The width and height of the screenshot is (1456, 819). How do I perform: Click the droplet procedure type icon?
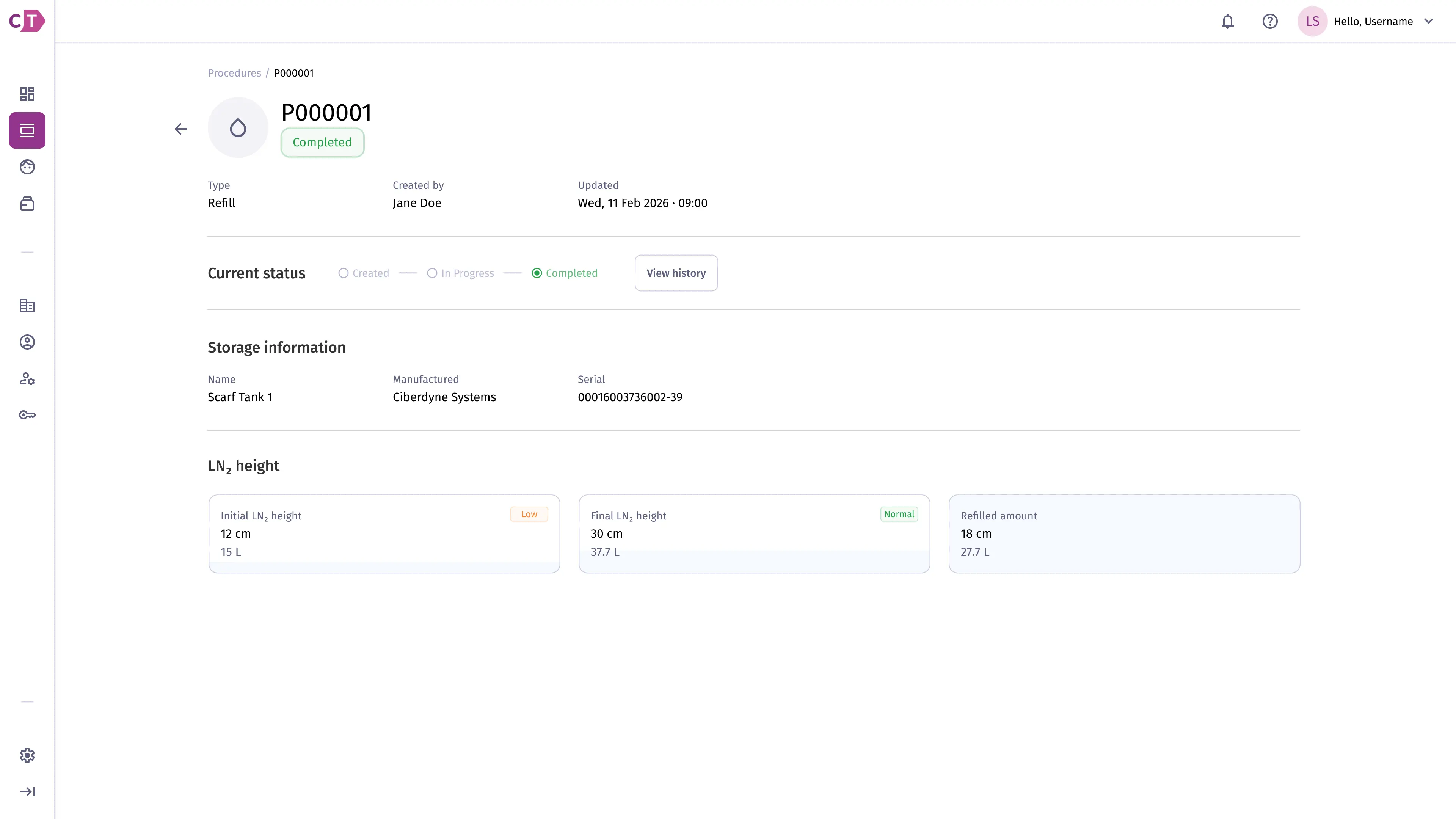point(238,128)
